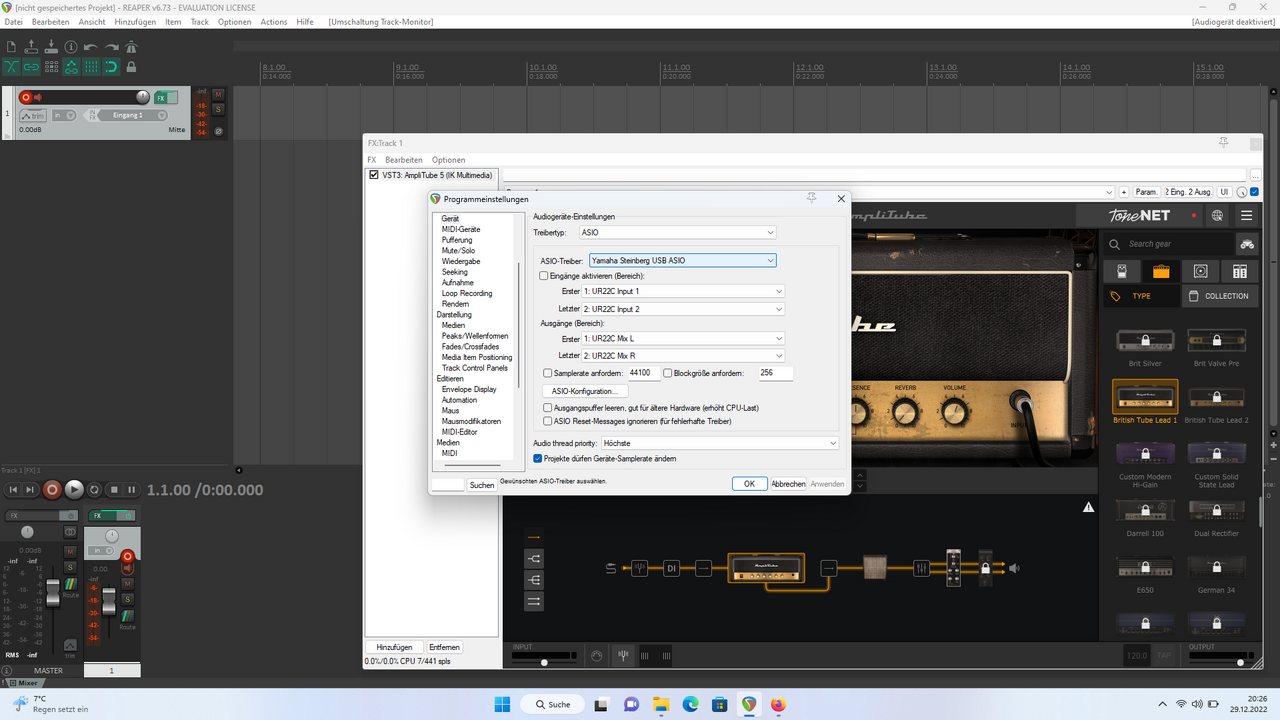
Task: Click the New project icon in toolbar
Action: (11, 46)
